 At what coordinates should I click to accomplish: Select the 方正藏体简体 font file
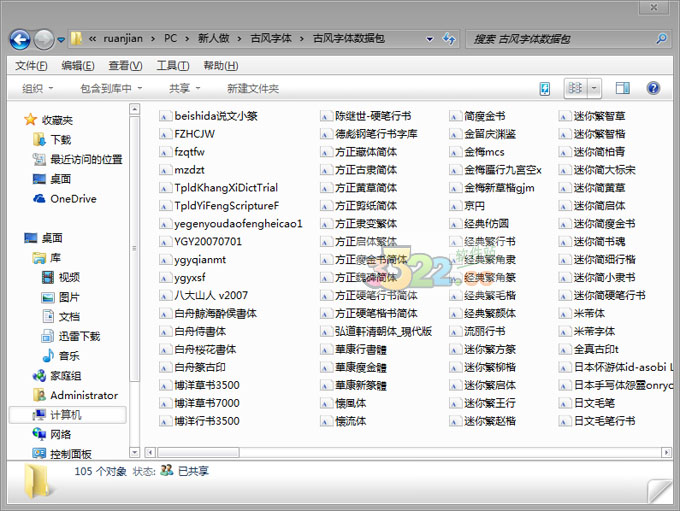coord(359,152)
